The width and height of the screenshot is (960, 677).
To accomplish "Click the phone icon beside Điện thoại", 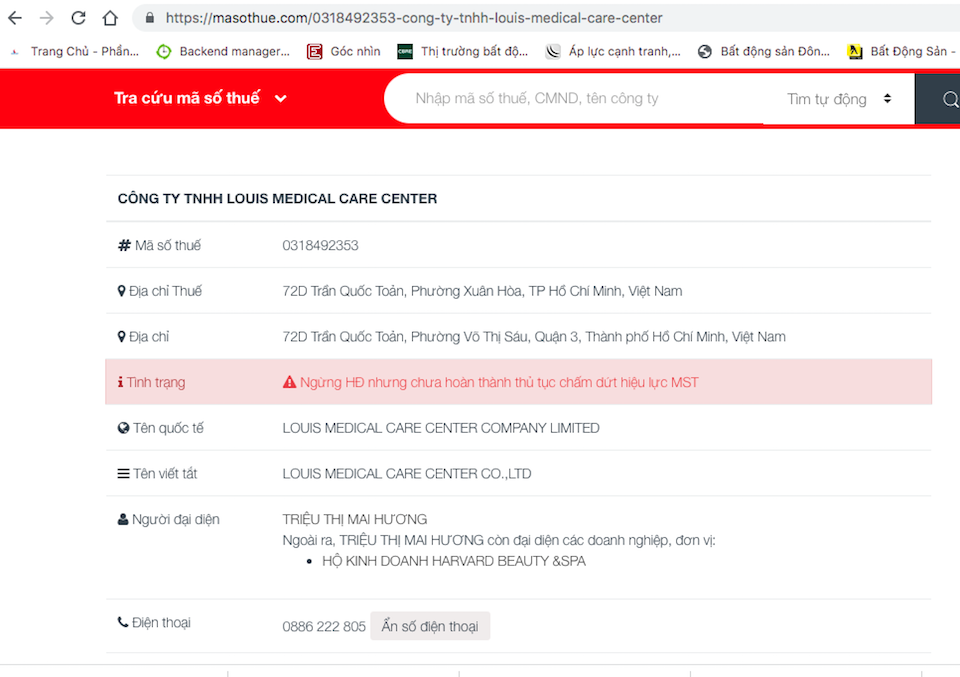I will tap(123, 622).
